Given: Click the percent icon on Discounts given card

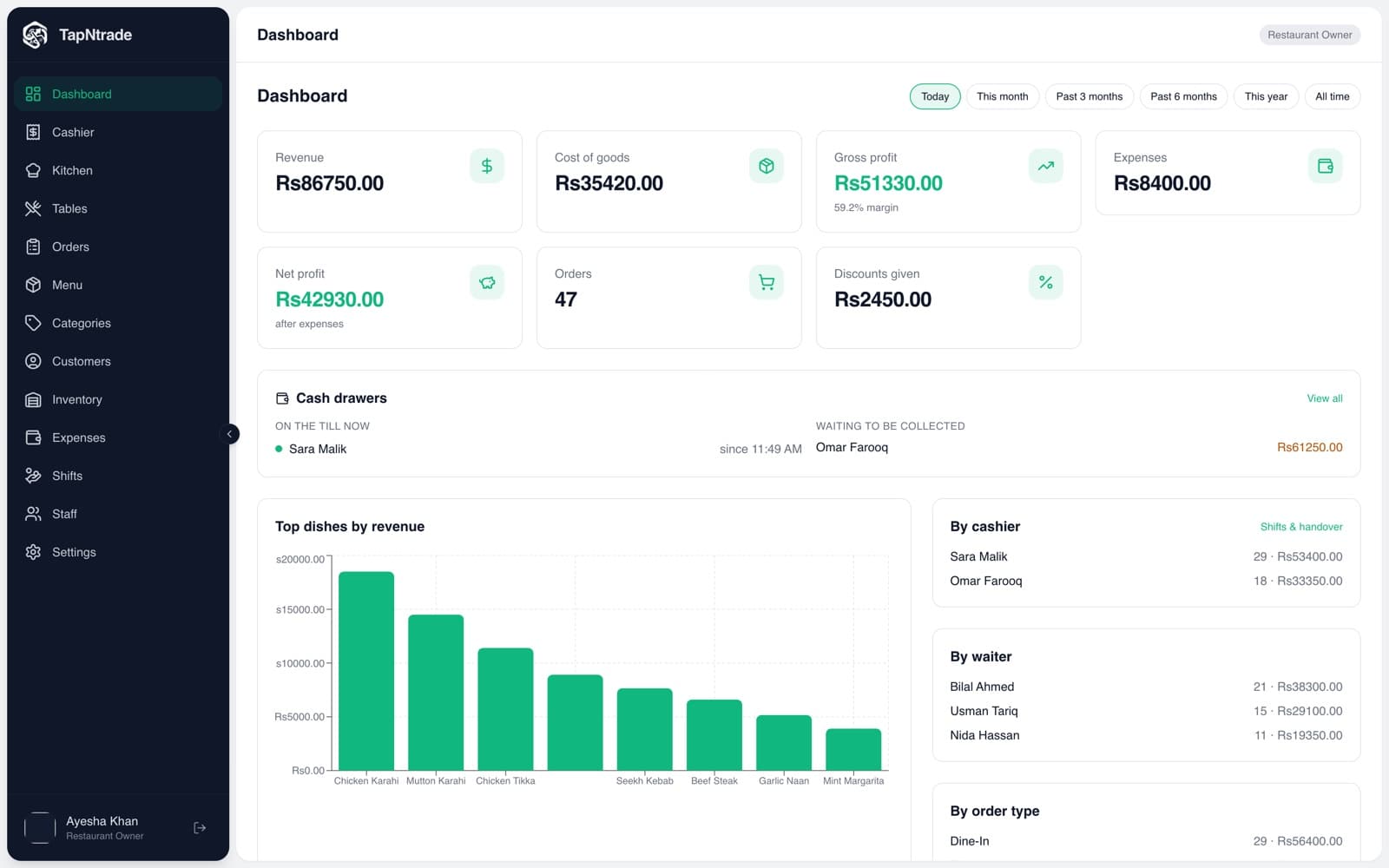Looking at the screenshot, I should pyautogui.click(x=1046, y=282).
